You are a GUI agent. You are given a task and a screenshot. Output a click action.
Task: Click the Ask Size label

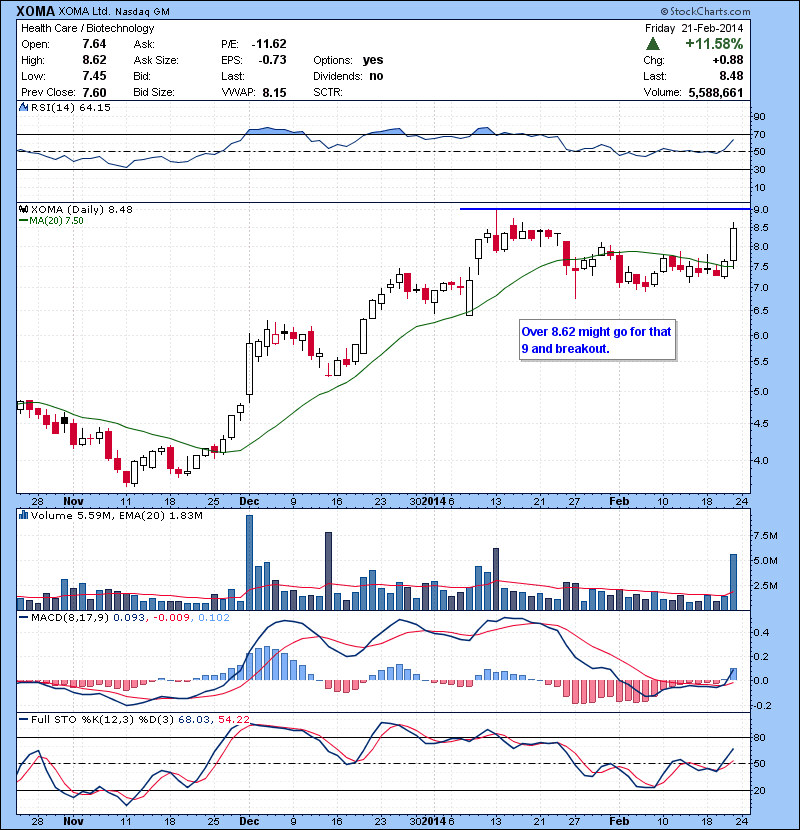coord(156,60)
